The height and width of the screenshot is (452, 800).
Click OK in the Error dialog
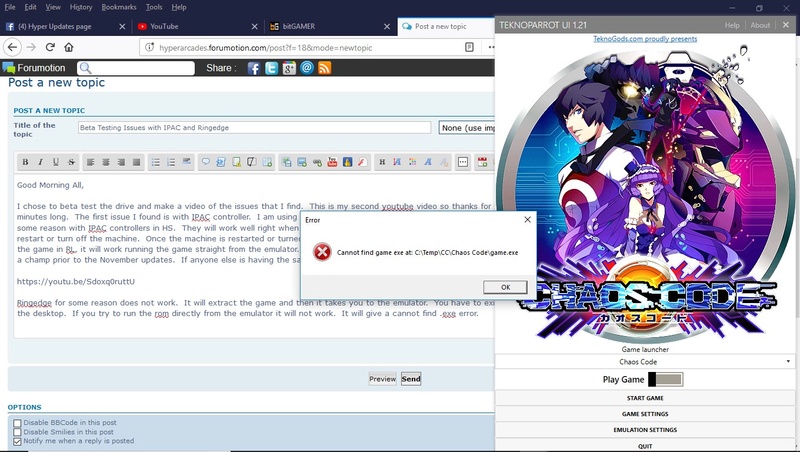(505, 287)
